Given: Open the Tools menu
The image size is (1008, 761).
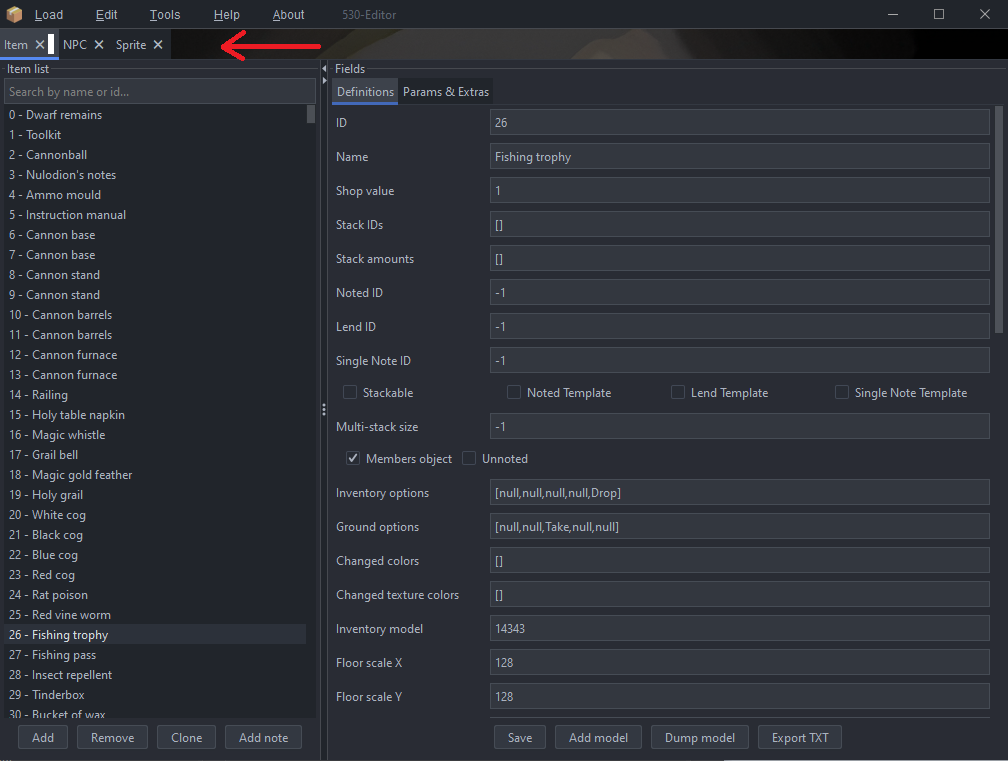Looking at the screenshot, I should tap(165, 15).
